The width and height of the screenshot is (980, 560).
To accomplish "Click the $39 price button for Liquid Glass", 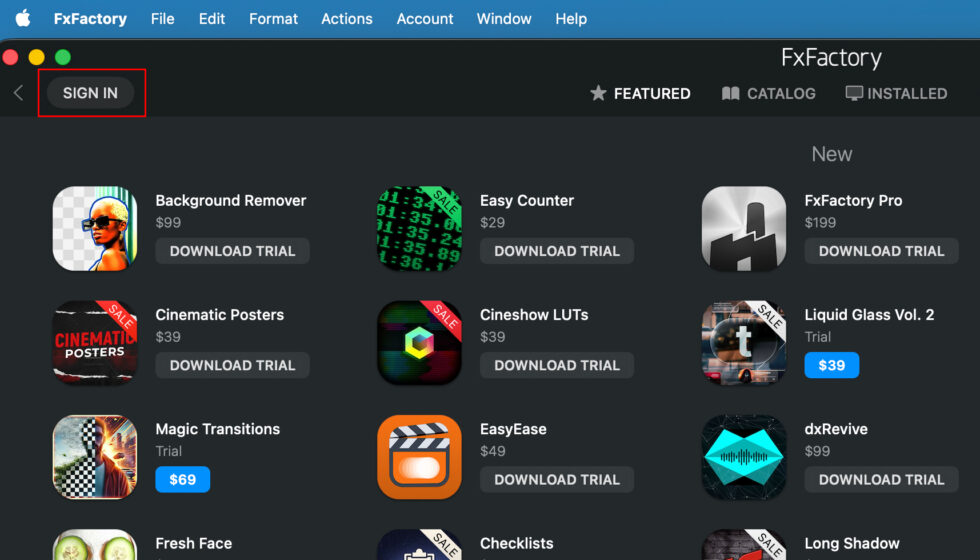I will point(831,365).
